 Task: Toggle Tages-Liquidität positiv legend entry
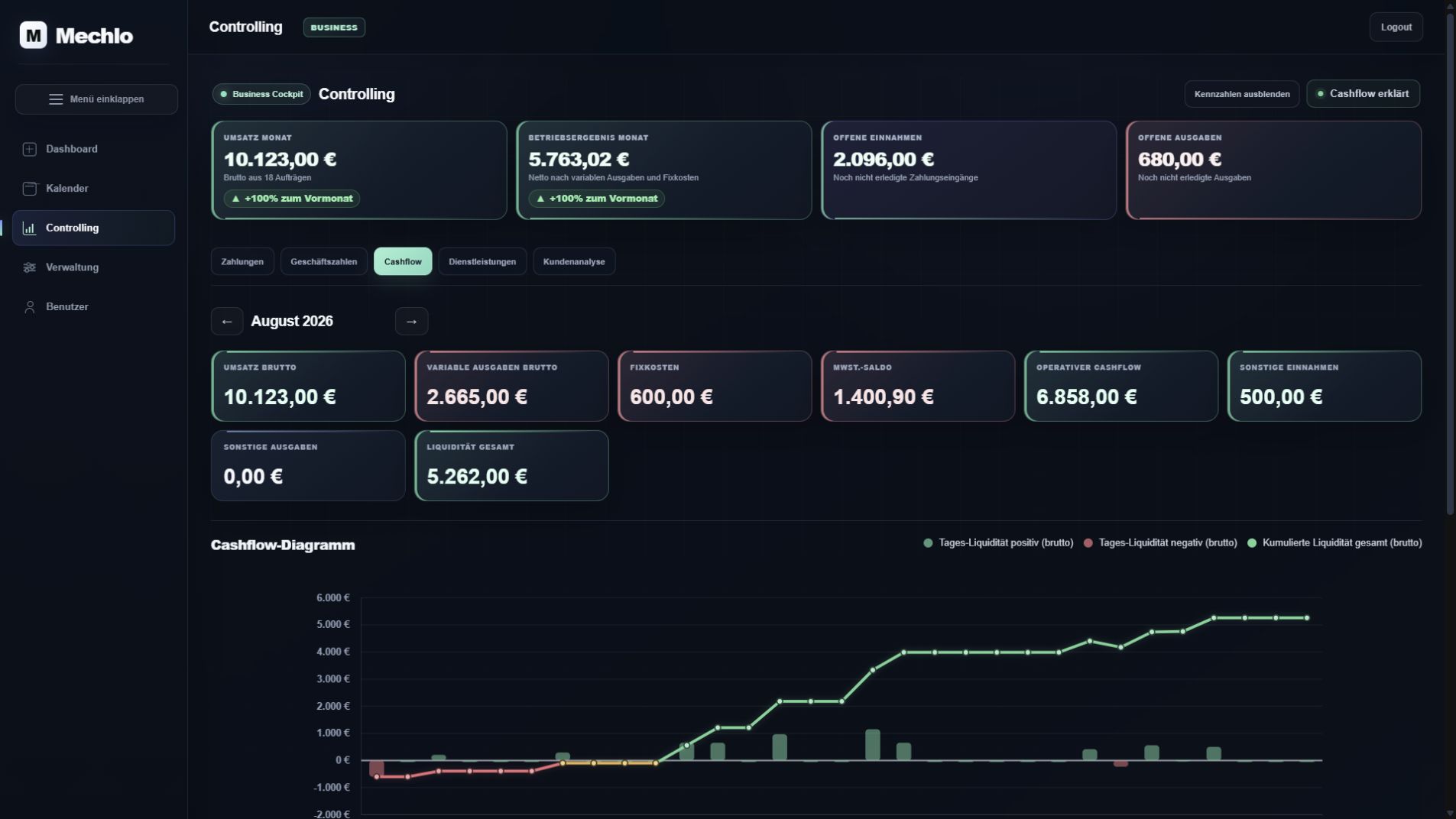click(x=998, y=543)
